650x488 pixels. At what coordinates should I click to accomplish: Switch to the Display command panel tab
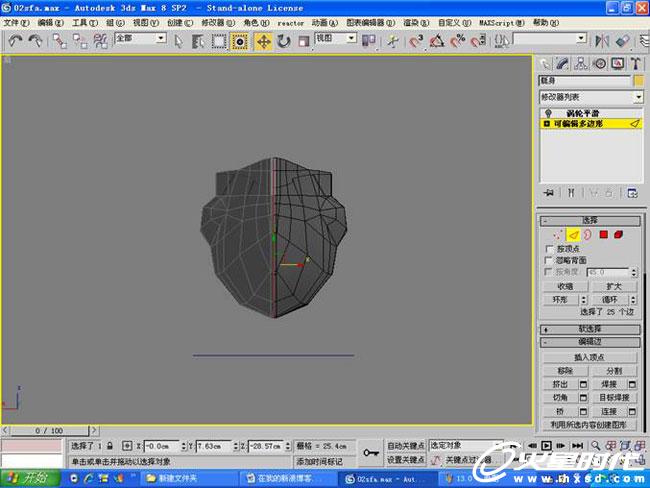click(x=618, y=64)
